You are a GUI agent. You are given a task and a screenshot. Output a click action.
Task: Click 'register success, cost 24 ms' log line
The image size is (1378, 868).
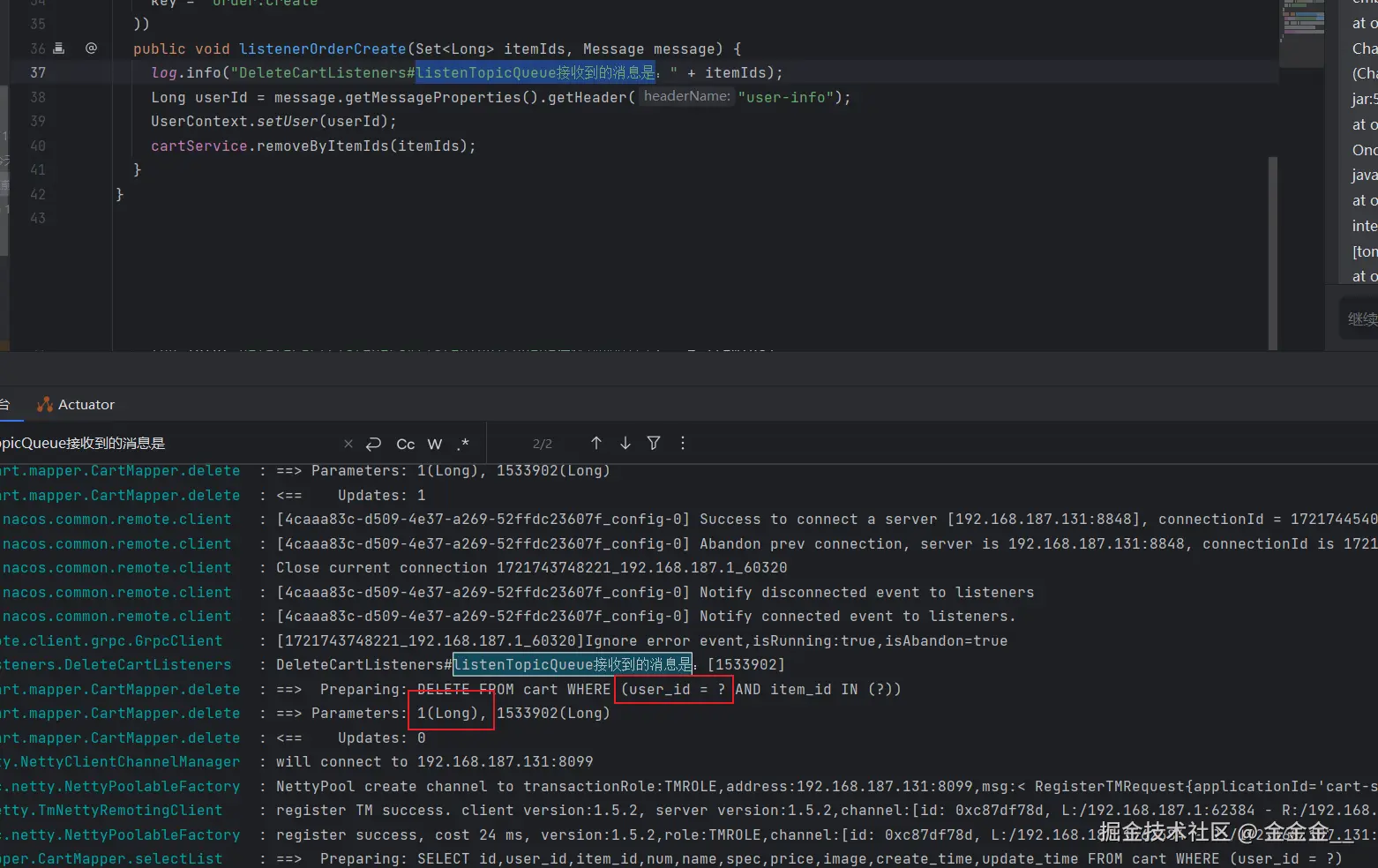[x=827, y=834]
